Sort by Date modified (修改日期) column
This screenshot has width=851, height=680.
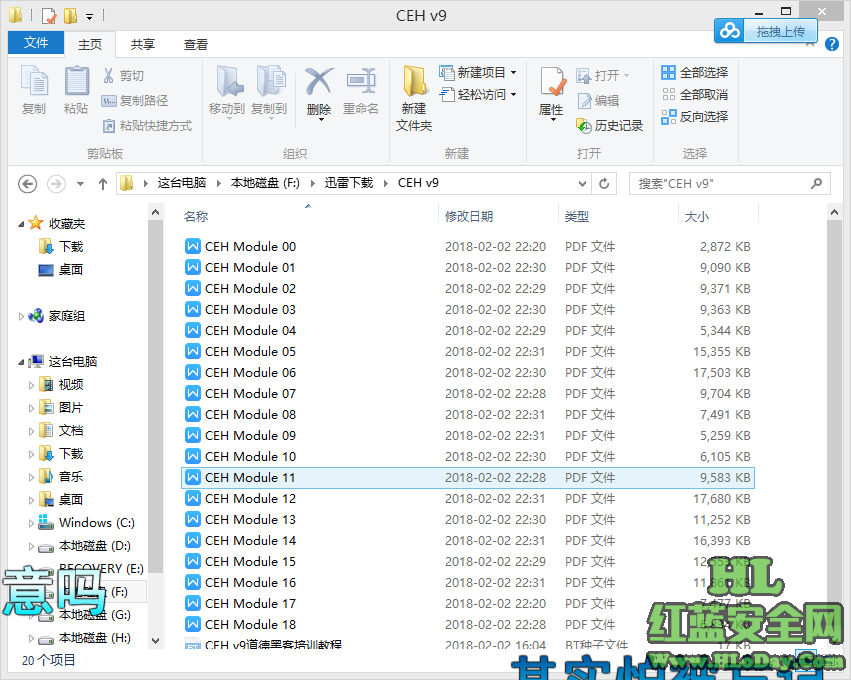click(x=469, y=217)
